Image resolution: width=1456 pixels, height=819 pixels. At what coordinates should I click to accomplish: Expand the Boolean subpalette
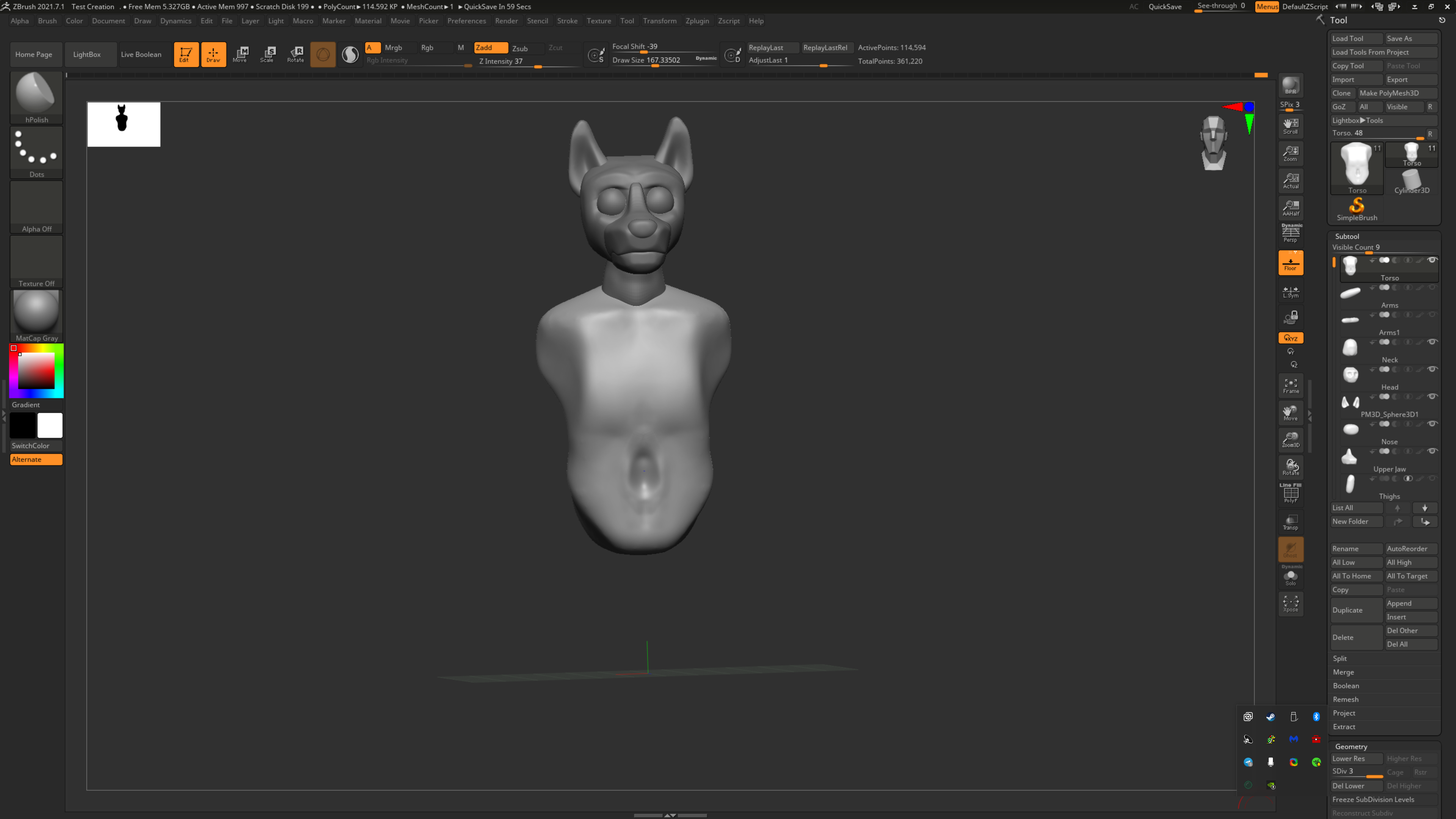[1346, 686]
